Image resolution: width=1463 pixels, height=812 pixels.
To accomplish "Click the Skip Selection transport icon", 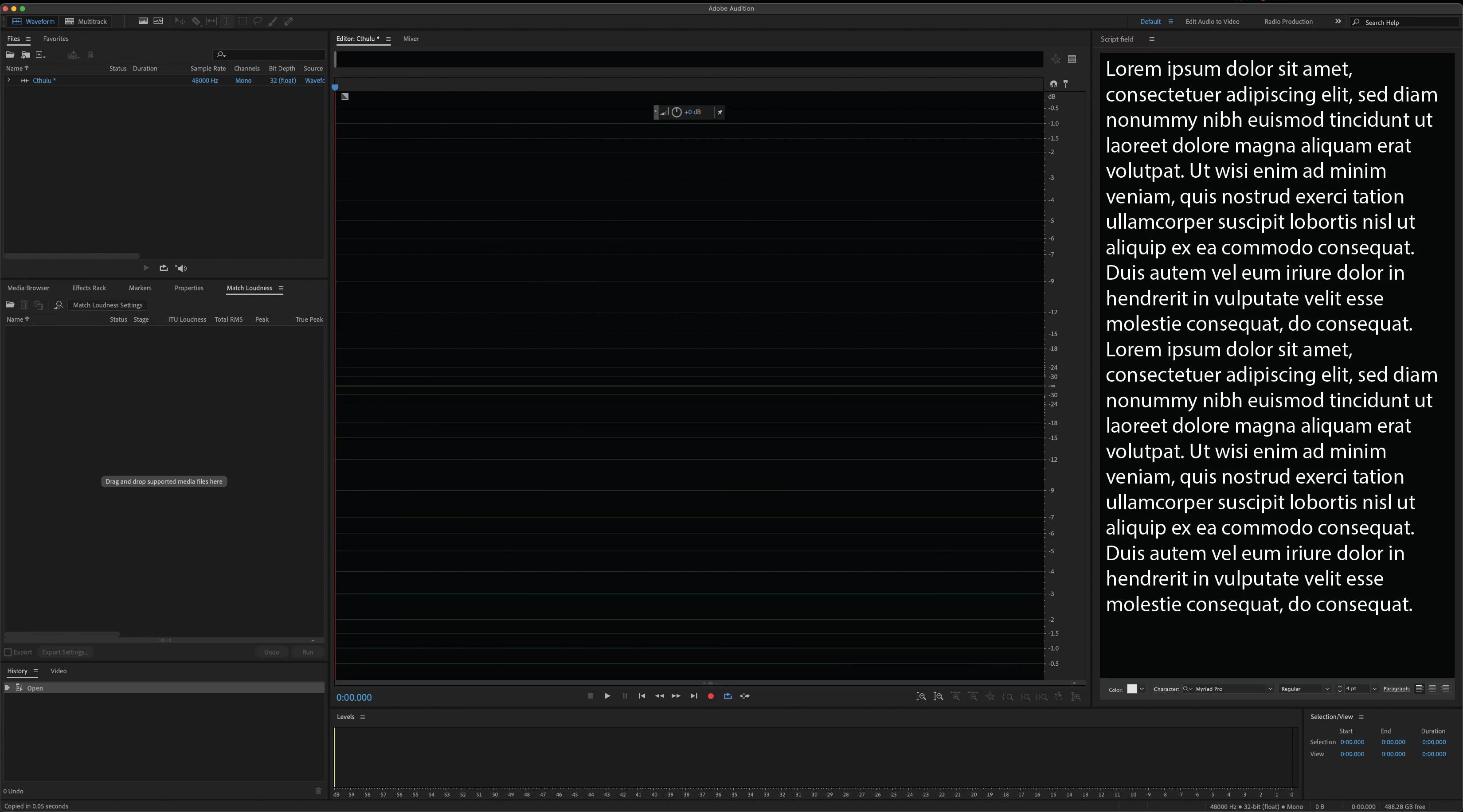I will (745, 696).
